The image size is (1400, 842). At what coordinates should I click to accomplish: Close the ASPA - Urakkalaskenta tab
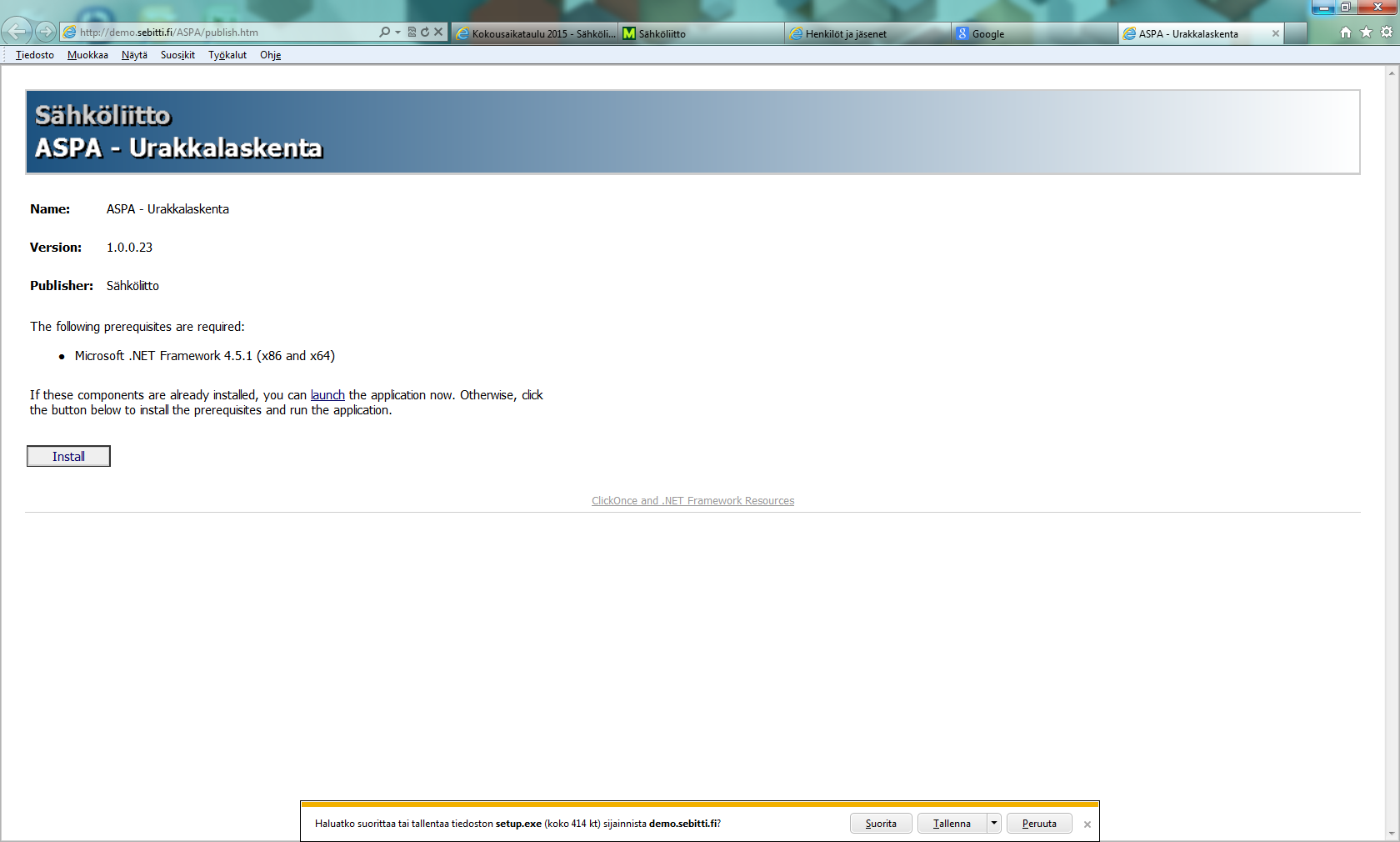pyautogui.click(x=1275, y=33)
